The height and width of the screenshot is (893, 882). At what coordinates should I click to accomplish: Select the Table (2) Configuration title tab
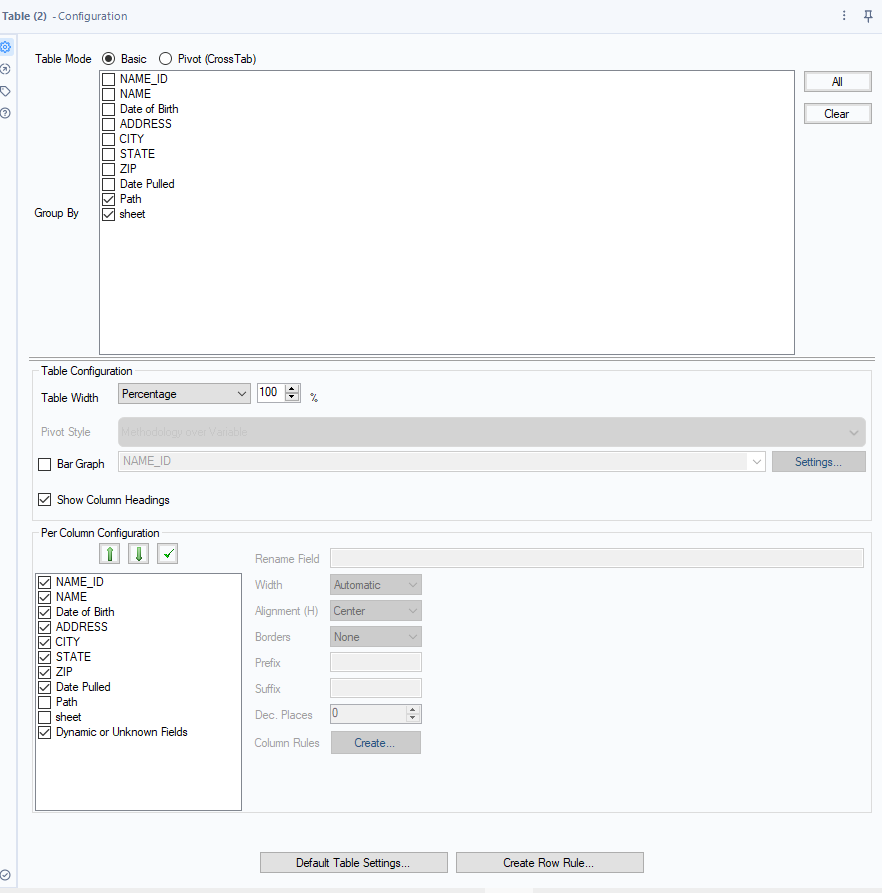(x=66, y=16)
